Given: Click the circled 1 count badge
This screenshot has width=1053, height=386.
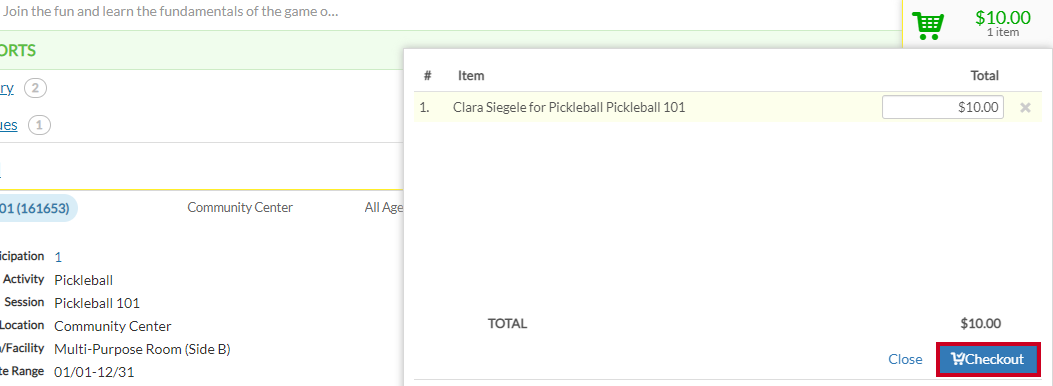Looking at the screenshot, I should tap(40, 125).
